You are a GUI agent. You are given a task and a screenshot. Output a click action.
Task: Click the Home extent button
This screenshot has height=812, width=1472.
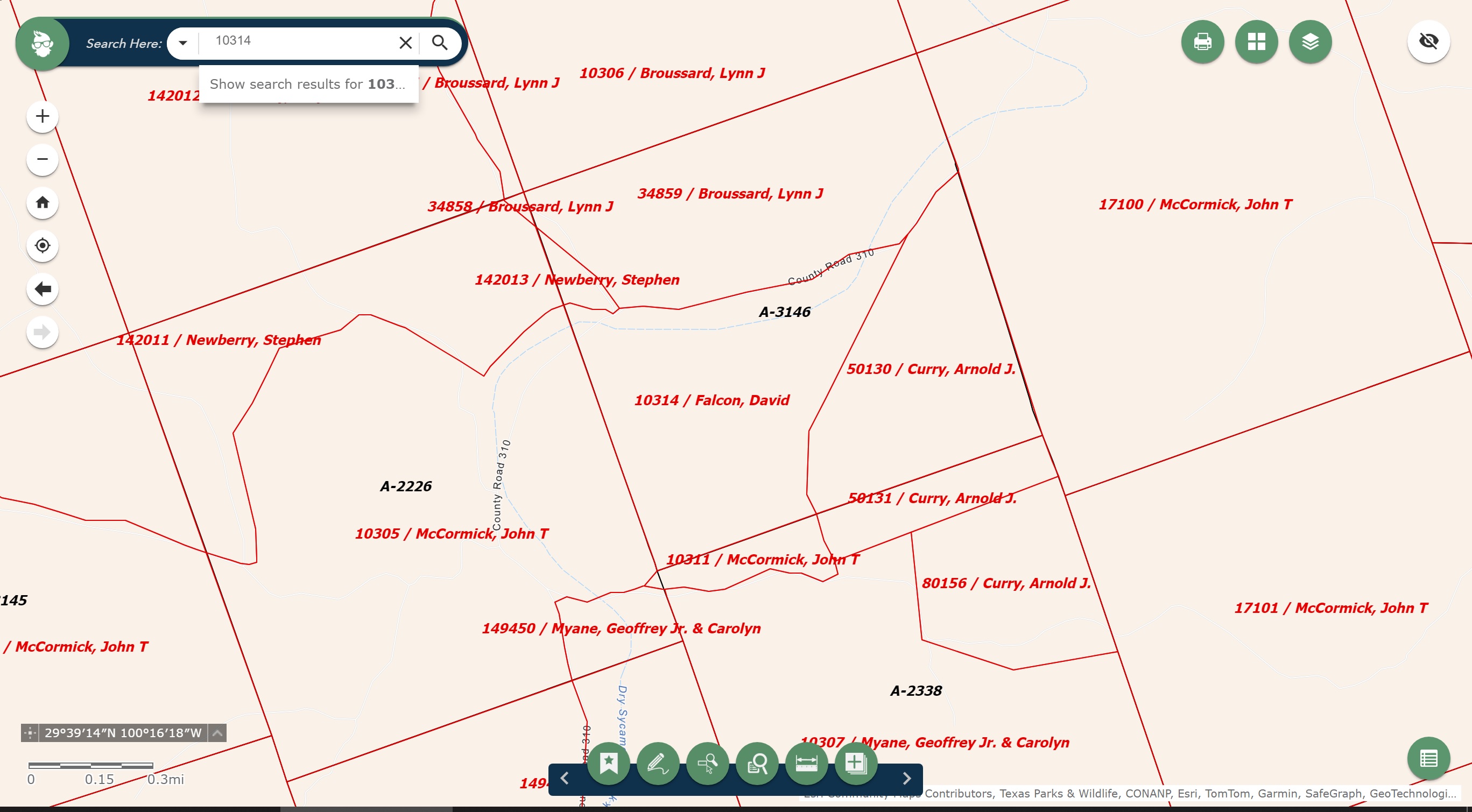coord(43,202)
